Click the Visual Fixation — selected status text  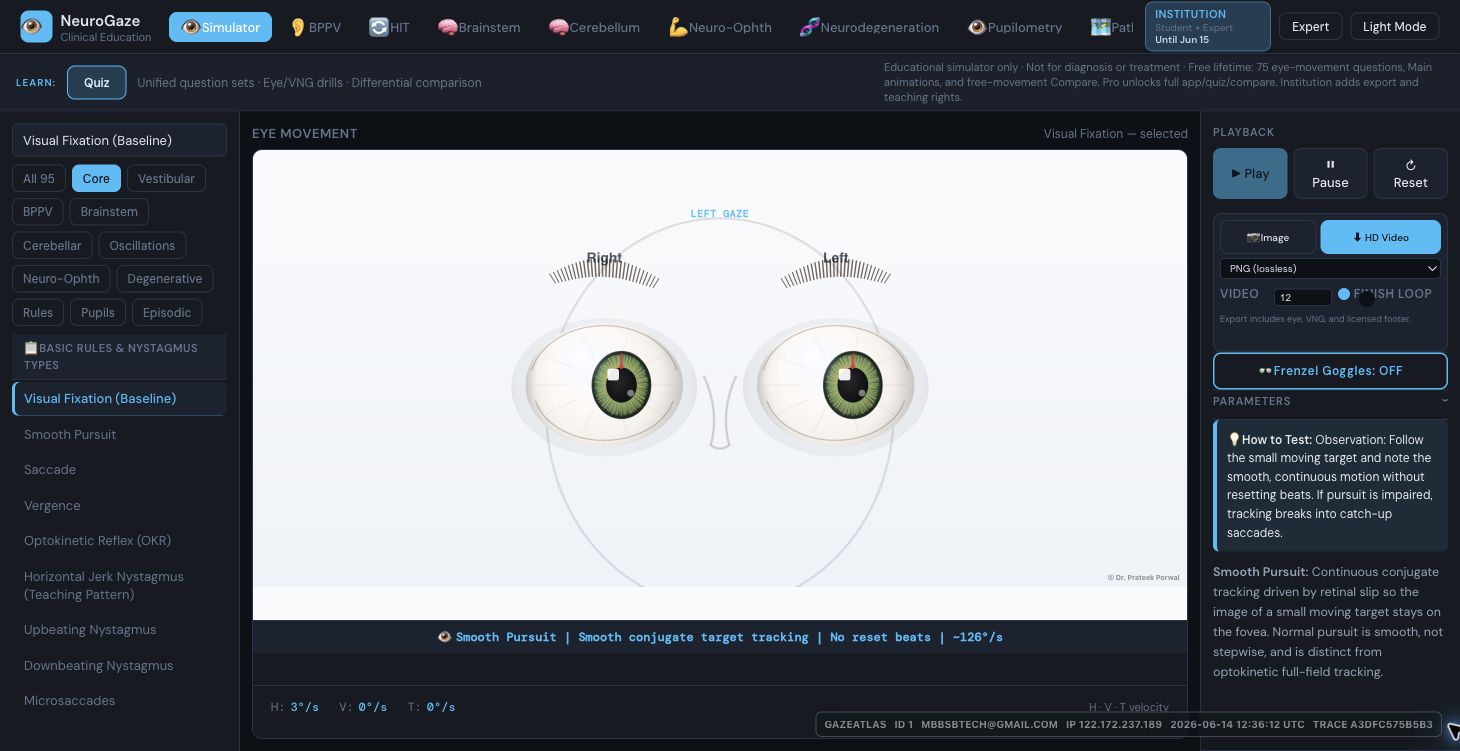1115,133
